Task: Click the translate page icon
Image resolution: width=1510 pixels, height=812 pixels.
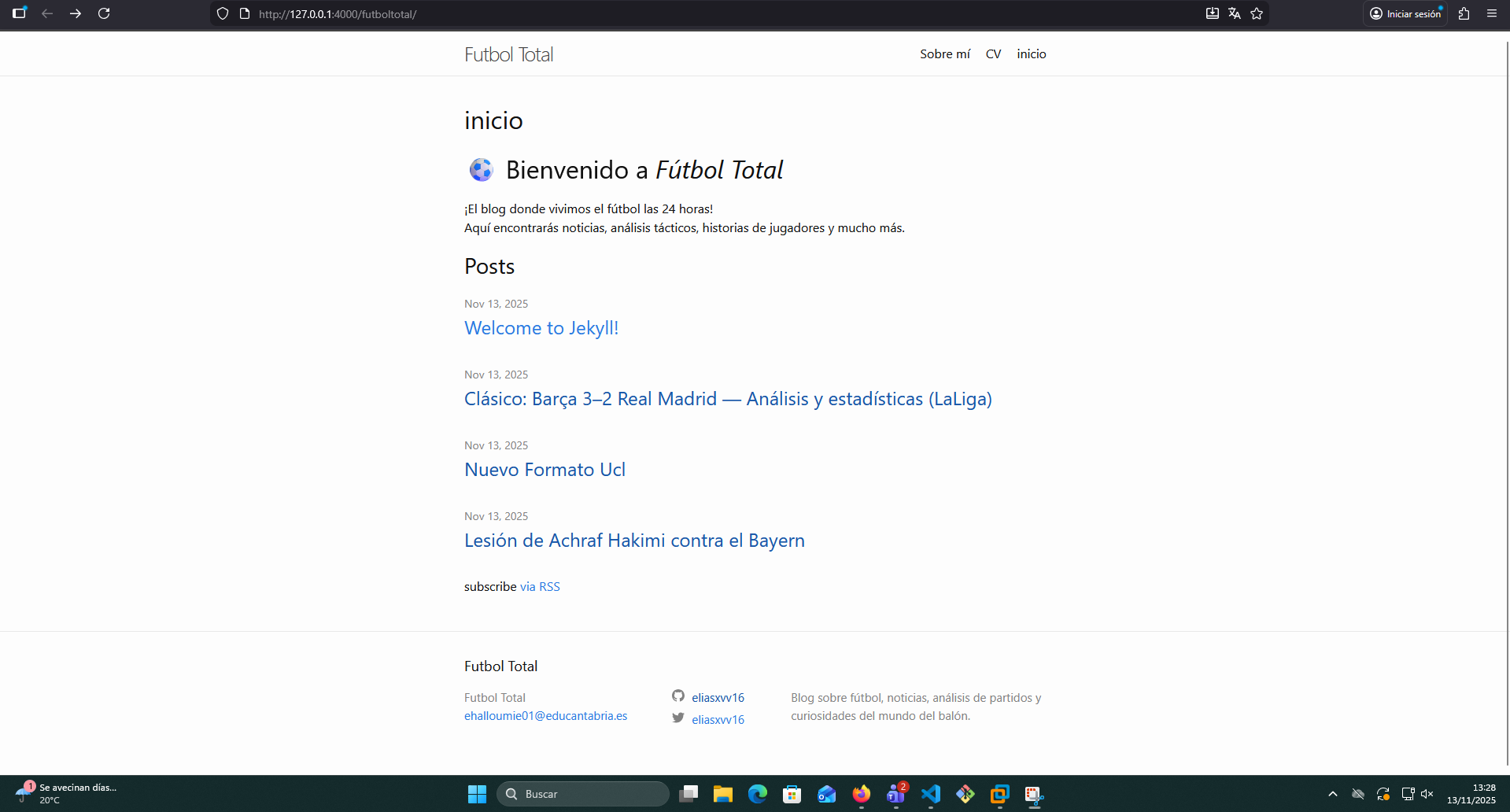Action: click(x=1235, y=13)
